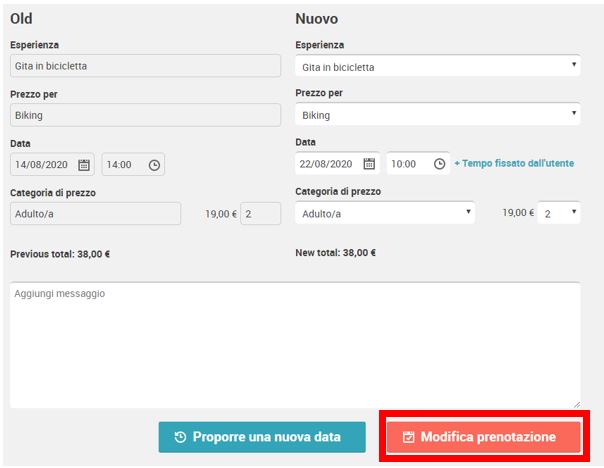Image resolution: width=604 pixels, height=468 pixels.
Task: Open the Nuovo Prezzo per Biking dropdown
Action: coord(438,114)
